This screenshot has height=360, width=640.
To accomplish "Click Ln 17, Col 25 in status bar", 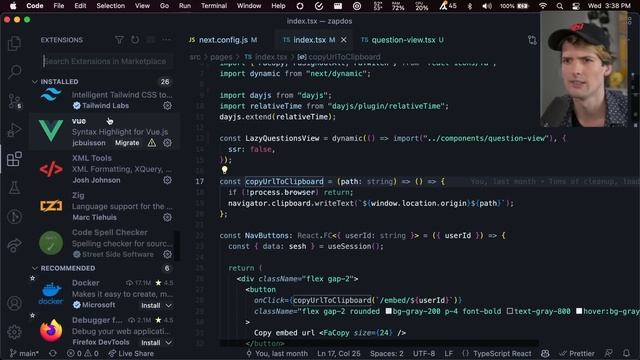I will pyautogui.click(x=338, y=353).
